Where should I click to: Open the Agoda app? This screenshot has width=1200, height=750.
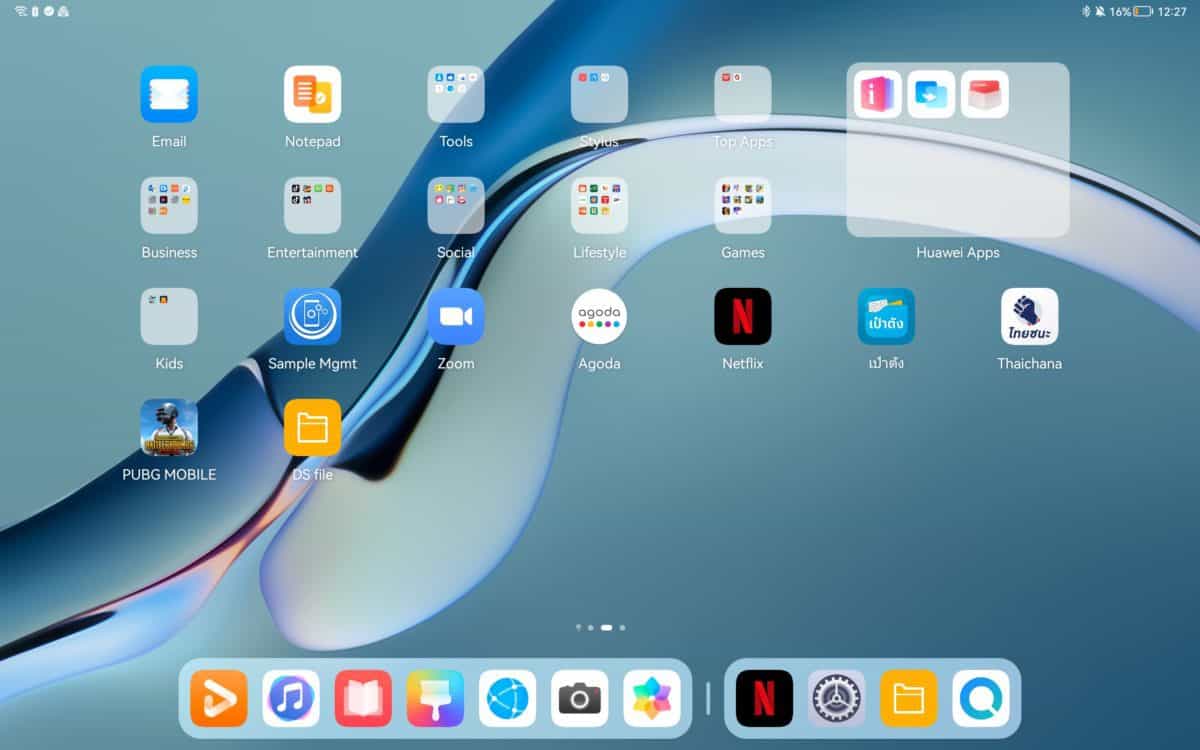599,316
